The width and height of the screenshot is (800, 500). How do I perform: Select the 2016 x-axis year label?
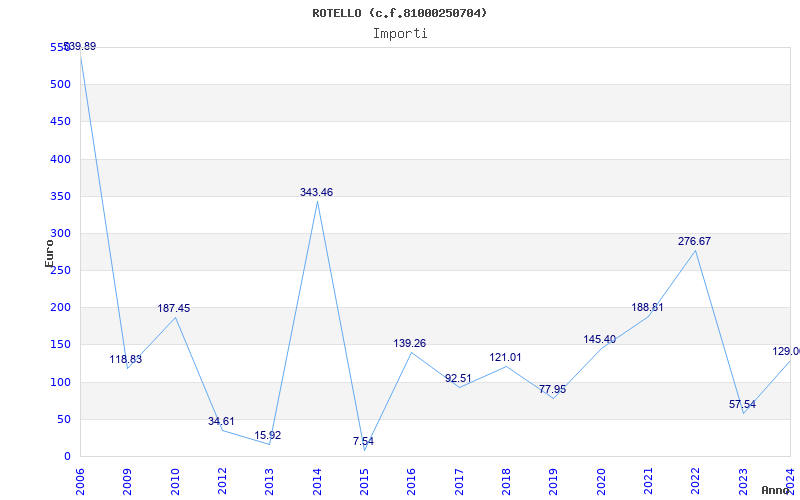[412, 482]
